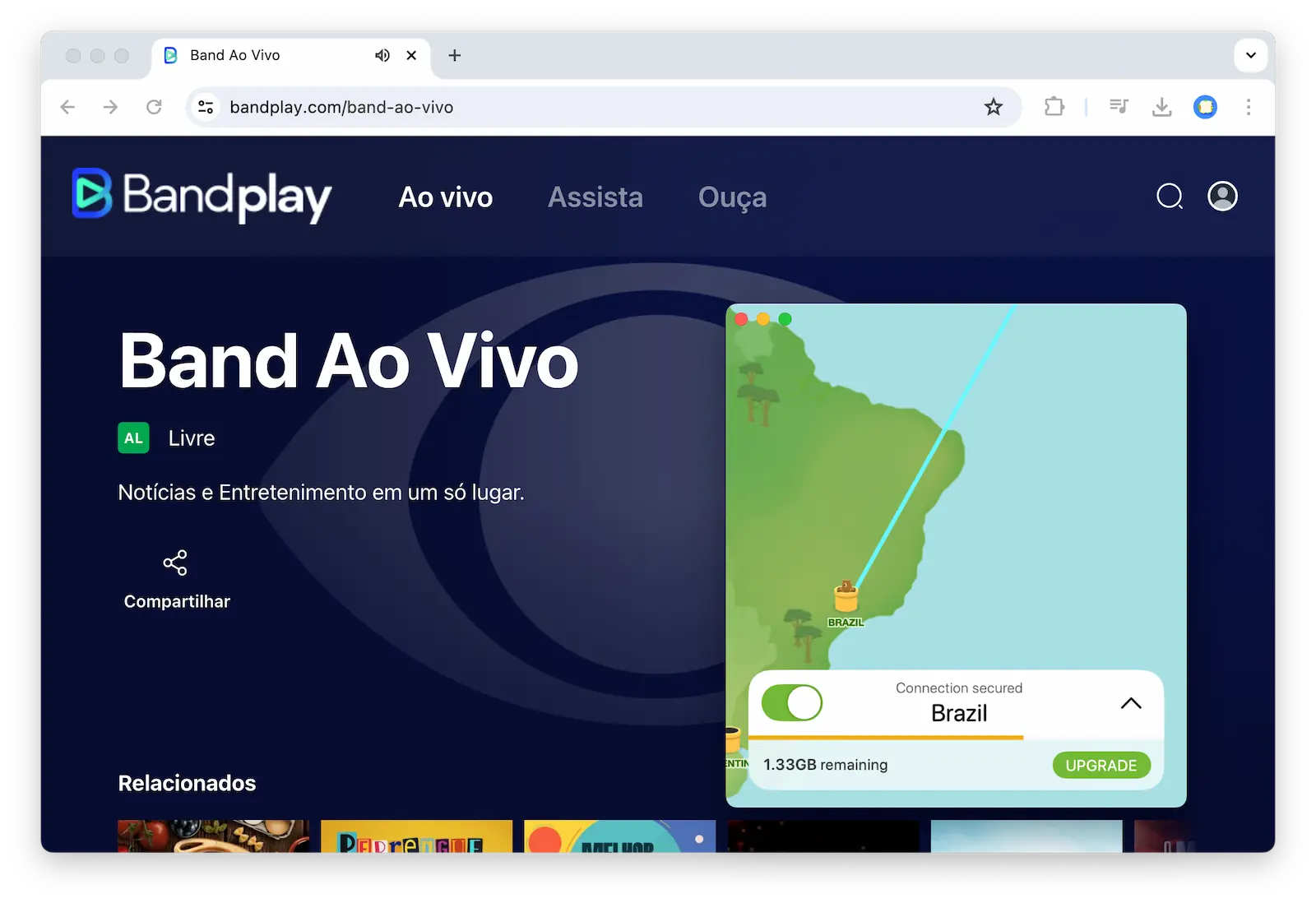The width and height of the screenshot is (1316, 903).
Task: Click the UPGRADE button in VPN
Action: coord(1101,766)
